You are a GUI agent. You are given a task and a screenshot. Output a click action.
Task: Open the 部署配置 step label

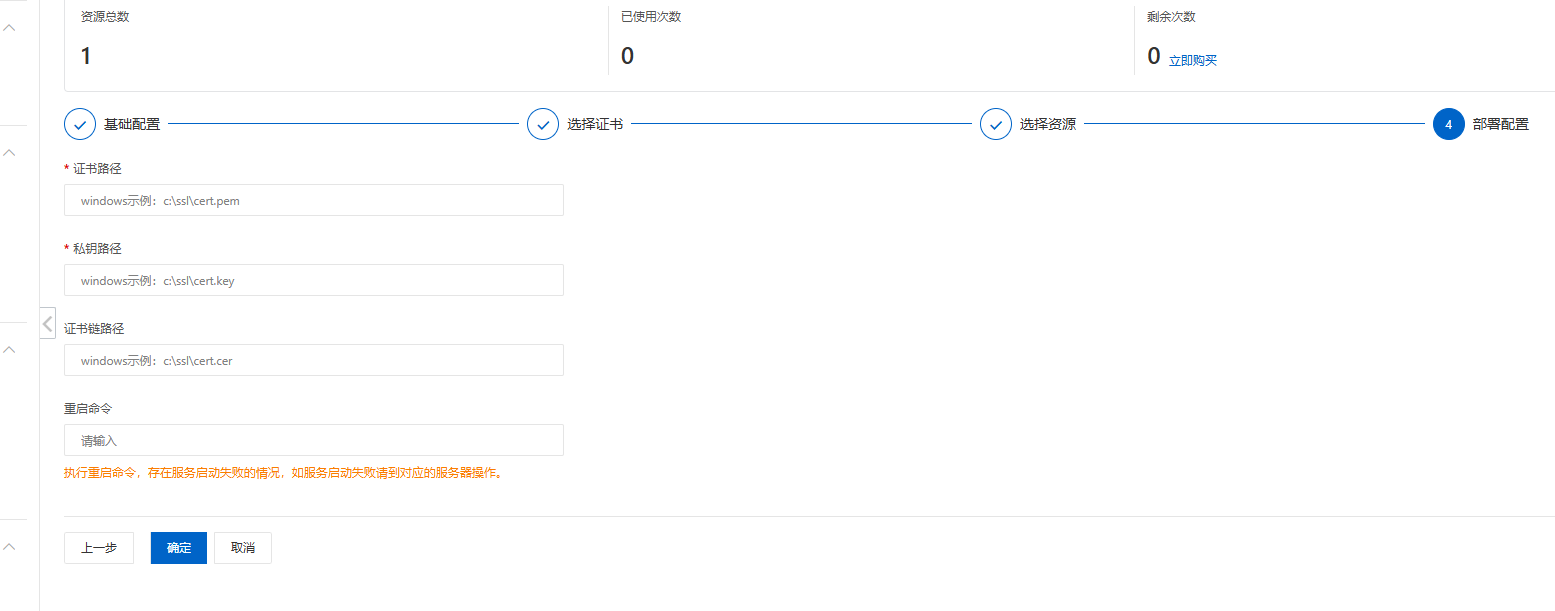tap(1500, 125)
